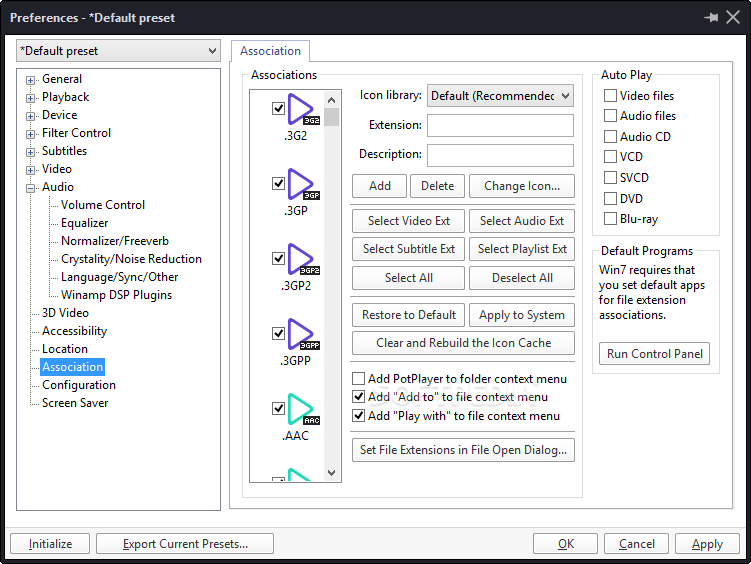Click Select Subtitle Ext button
The image size is (751, 564).
pos(409,249)
